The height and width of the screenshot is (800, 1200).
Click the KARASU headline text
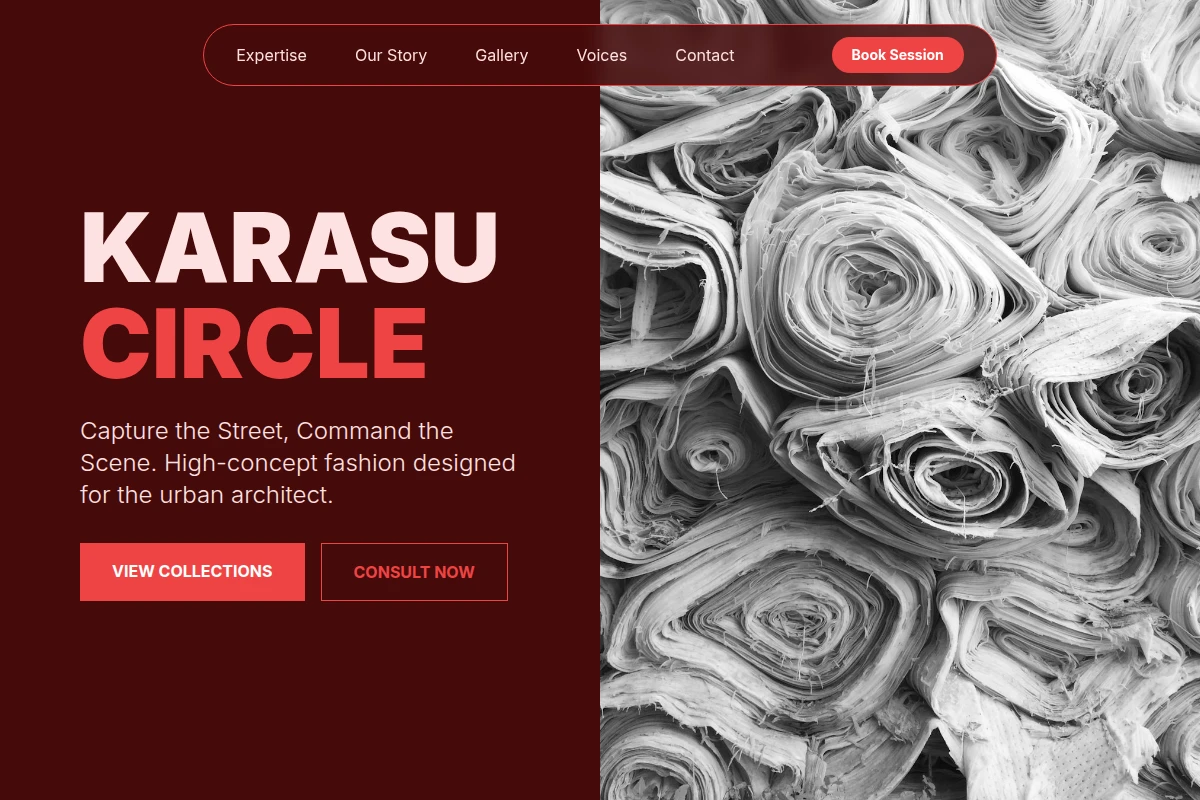[289, 248]
